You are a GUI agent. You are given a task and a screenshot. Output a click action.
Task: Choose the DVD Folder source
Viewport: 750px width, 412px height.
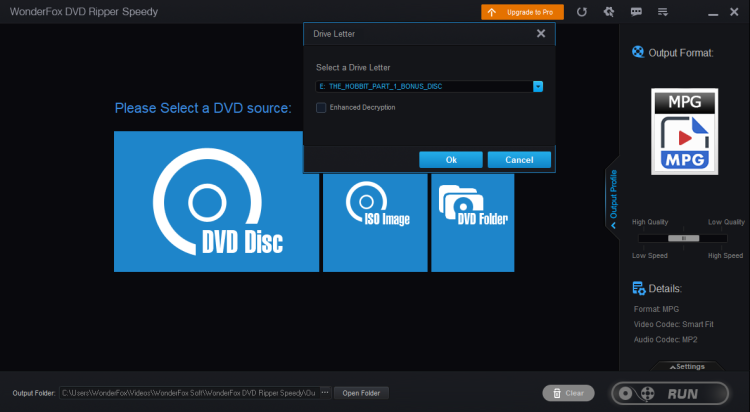point(472,222)
